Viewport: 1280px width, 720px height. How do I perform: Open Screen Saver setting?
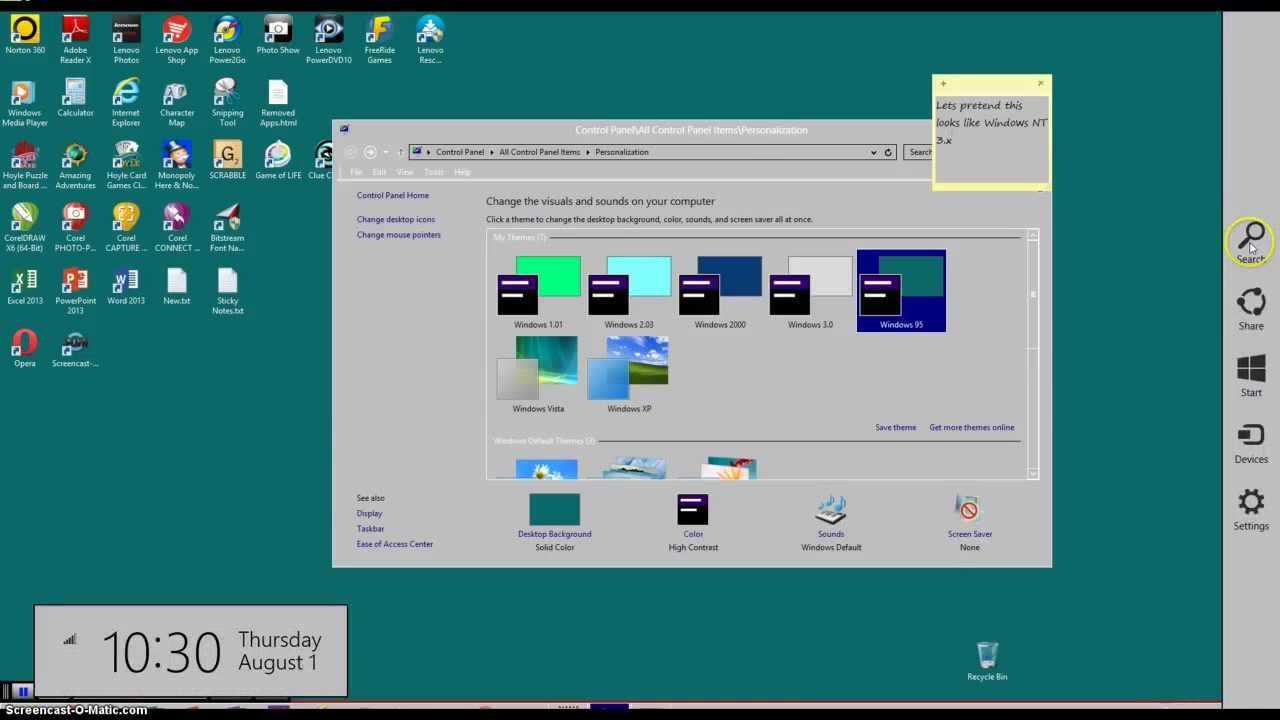(970, 522)
